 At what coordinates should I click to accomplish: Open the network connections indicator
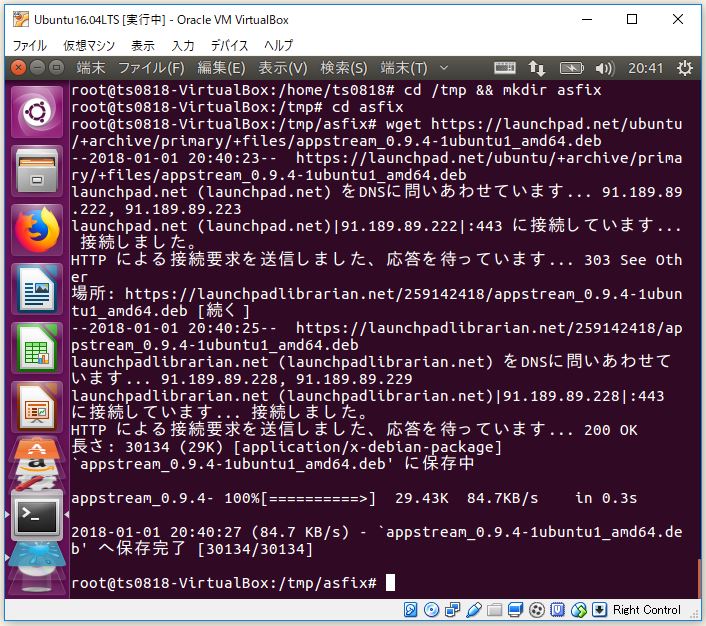(536, 68)
